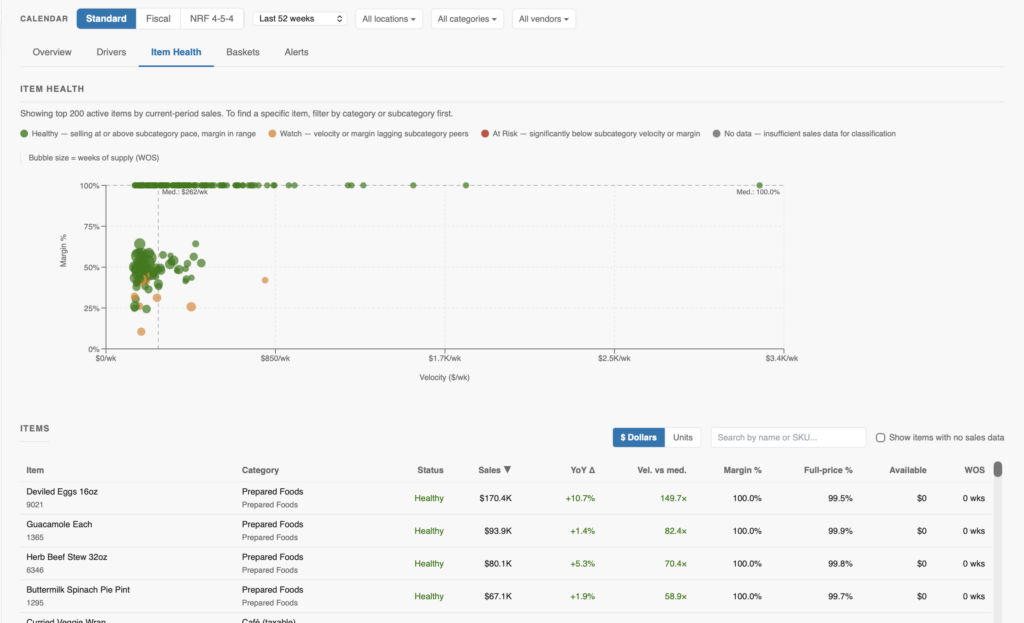Show item values in $ Dollars
Screen dimensions: 1024x623
639,438
